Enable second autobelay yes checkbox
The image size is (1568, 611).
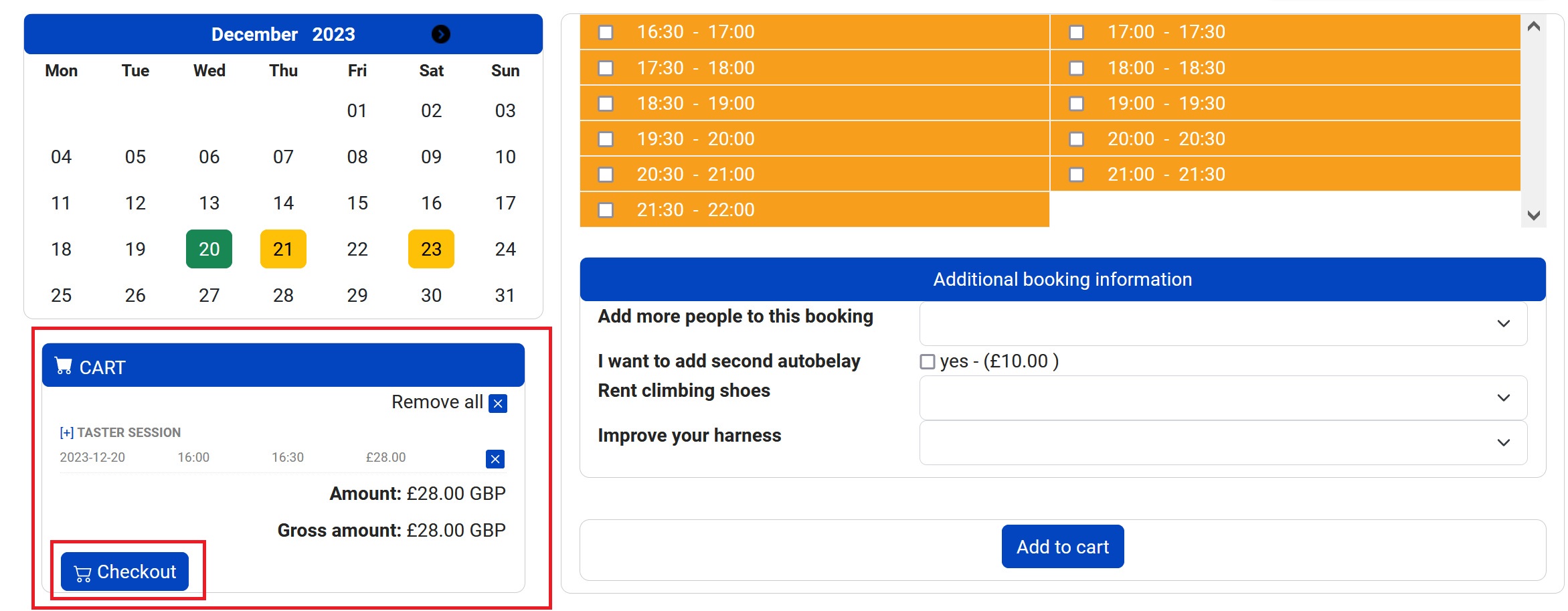click(x=927, y=362)
